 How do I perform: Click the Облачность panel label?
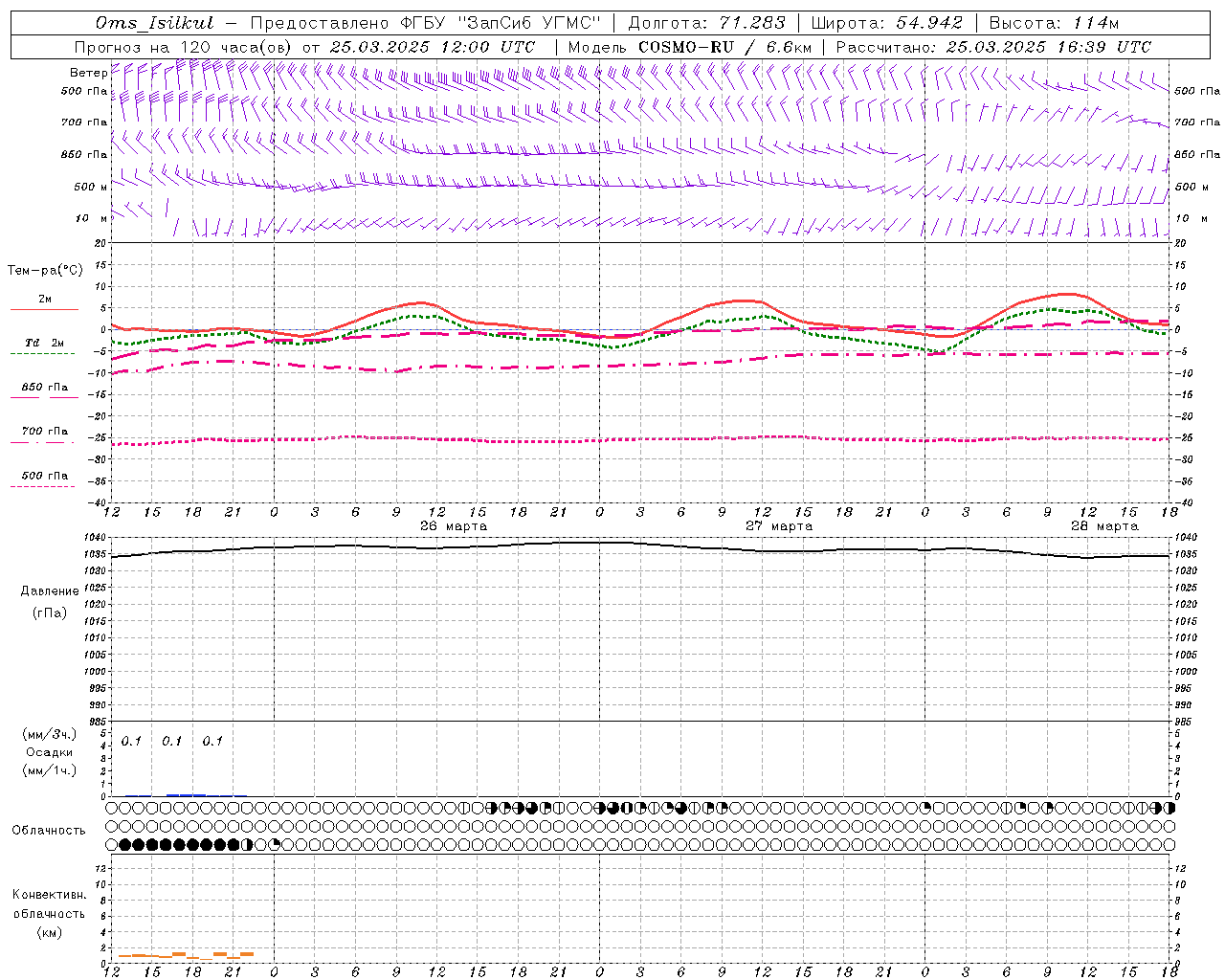click(49, 831)
